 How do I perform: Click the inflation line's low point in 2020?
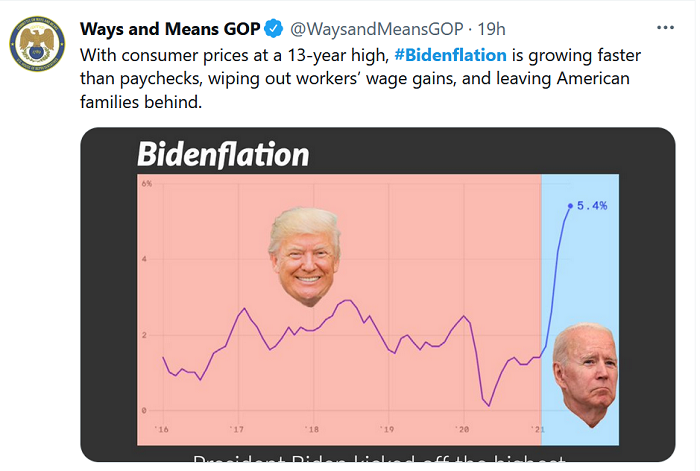489,405
